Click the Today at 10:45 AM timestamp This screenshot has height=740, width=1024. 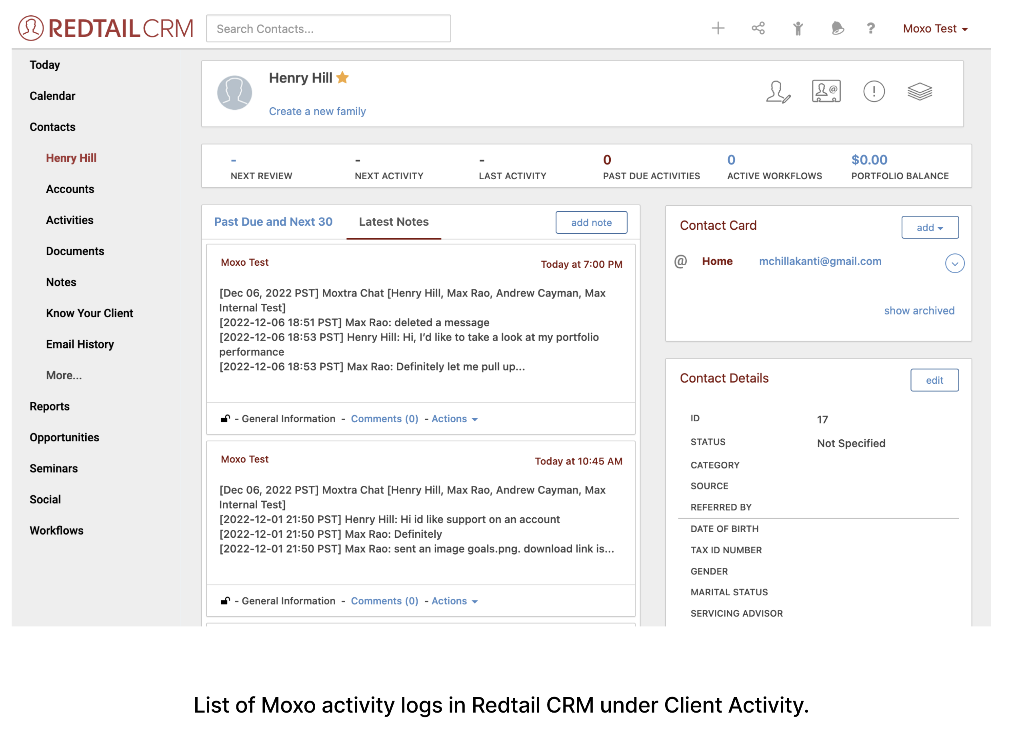[579, 461]
